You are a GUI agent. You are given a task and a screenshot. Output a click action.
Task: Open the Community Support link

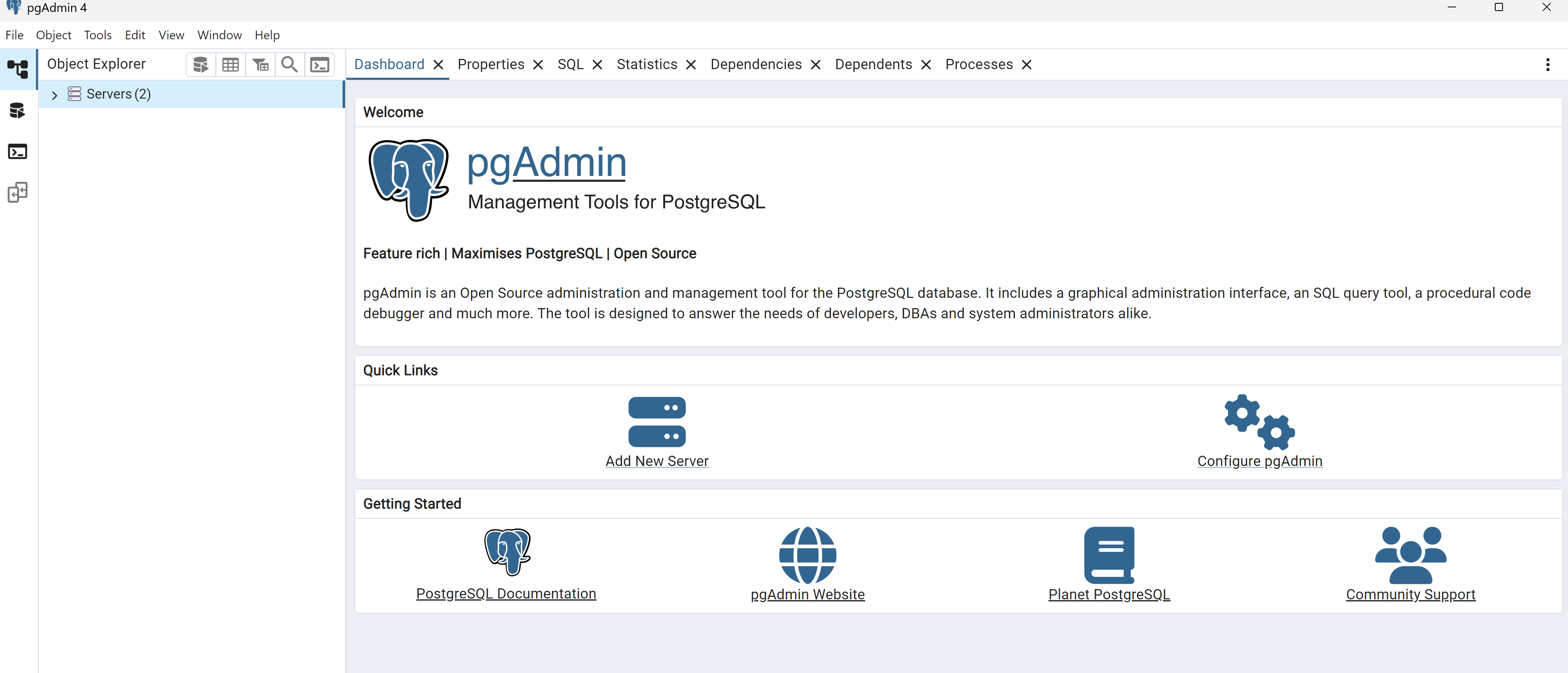click(1410, 594)
